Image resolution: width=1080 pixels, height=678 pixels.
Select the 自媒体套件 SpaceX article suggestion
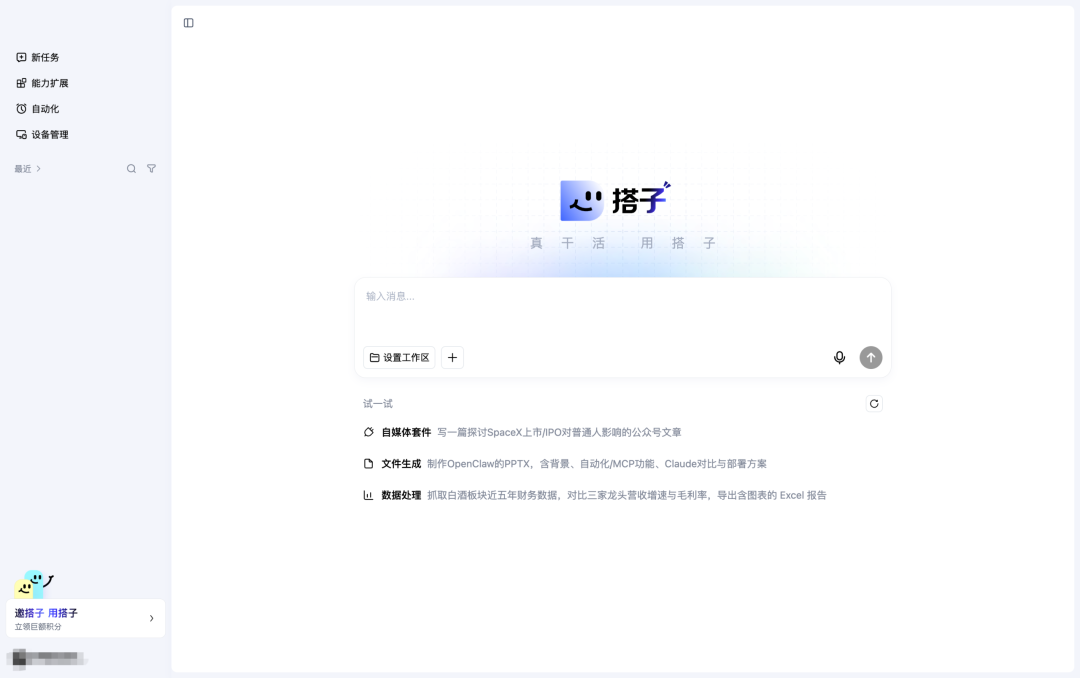(x=522, y=433)
